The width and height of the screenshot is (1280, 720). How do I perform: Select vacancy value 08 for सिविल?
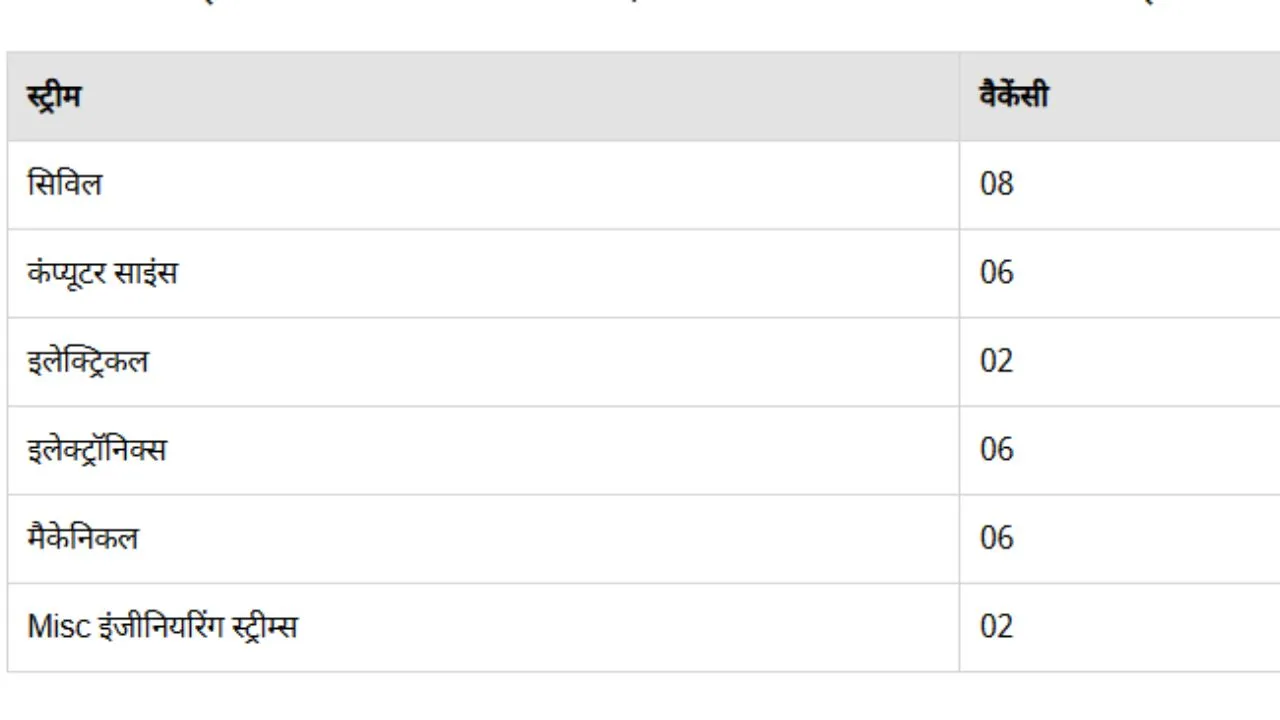coord(1120,185)
